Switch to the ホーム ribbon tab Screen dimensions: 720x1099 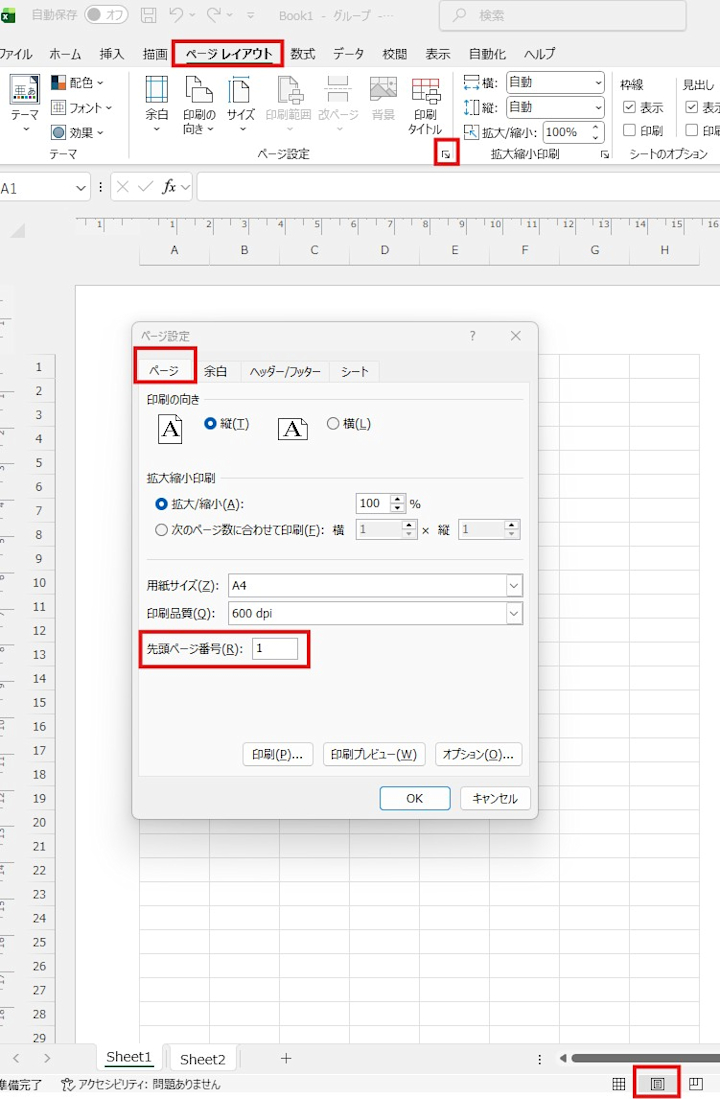click(x=65, y=54)
